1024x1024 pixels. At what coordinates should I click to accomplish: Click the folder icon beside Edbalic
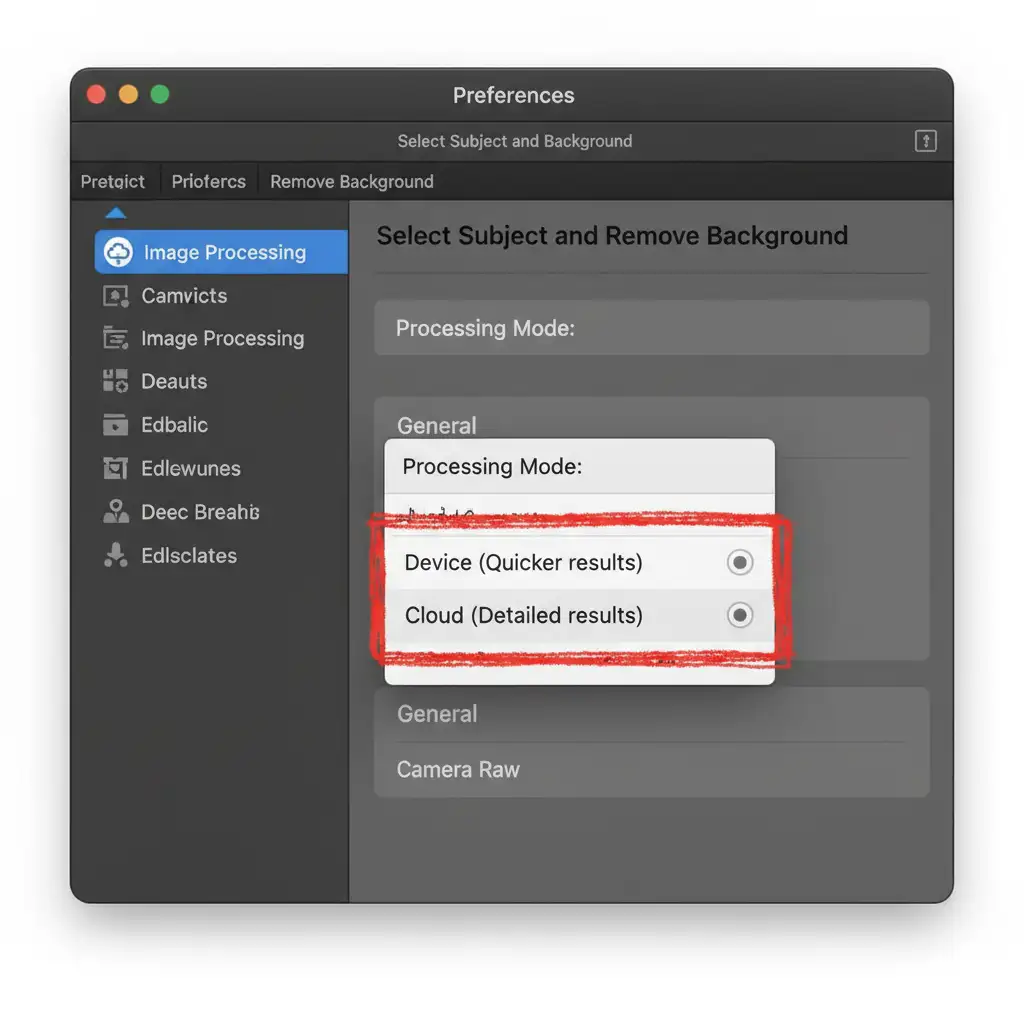click(x=116, y=425)
